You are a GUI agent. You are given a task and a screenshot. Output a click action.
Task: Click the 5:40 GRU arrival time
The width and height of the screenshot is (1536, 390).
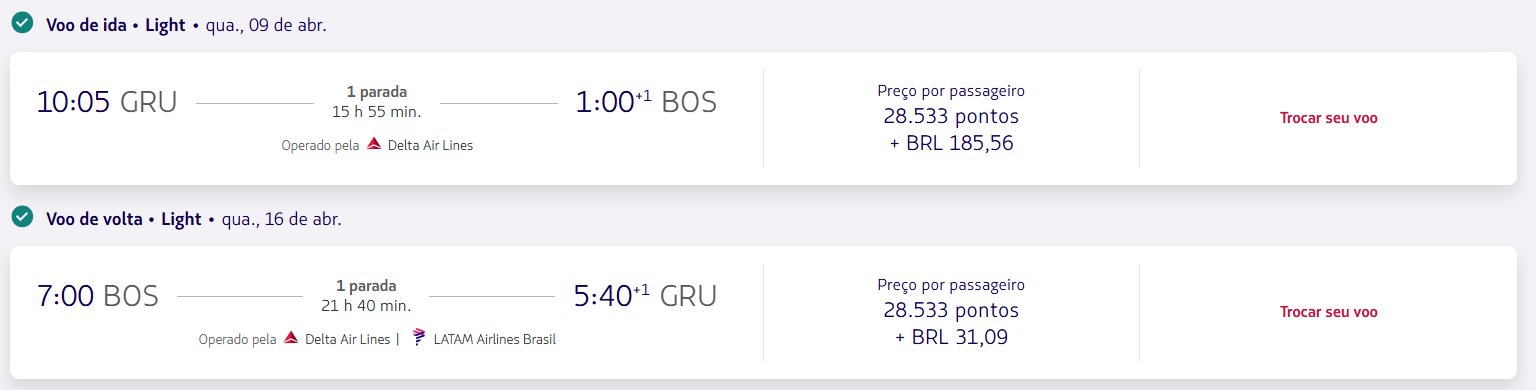pos(646,296)
